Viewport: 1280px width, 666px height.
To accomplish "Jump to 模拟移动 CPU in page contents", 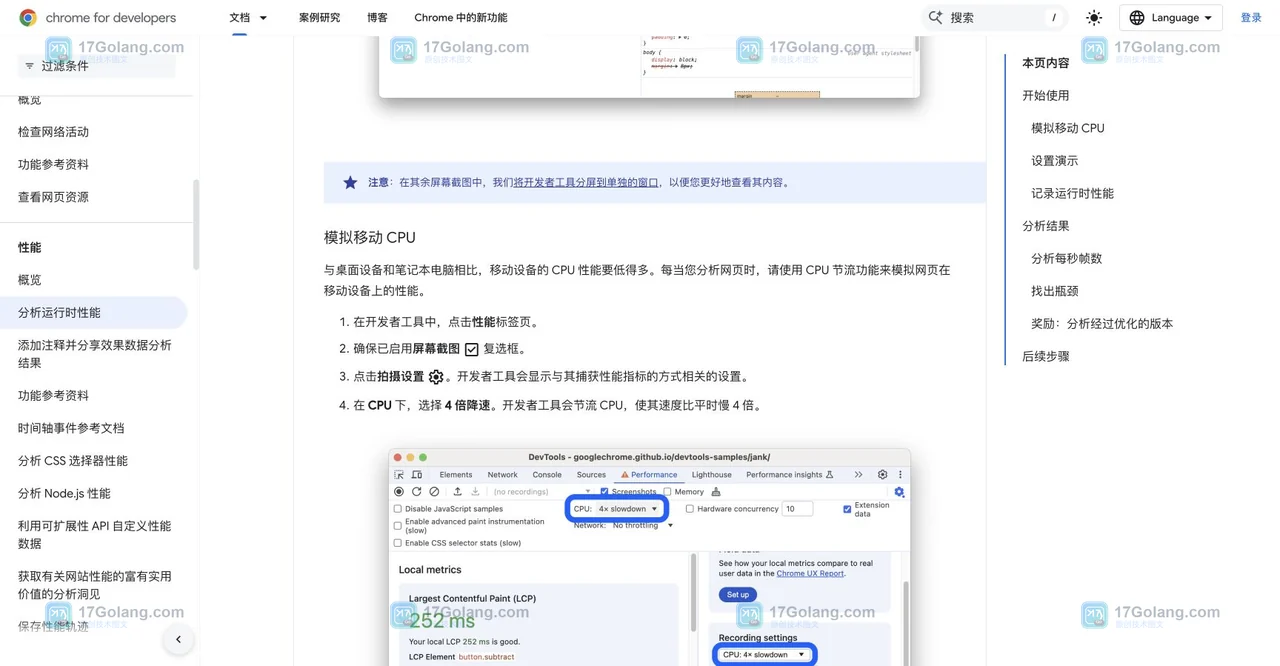I will click(x=1068, y=128).
